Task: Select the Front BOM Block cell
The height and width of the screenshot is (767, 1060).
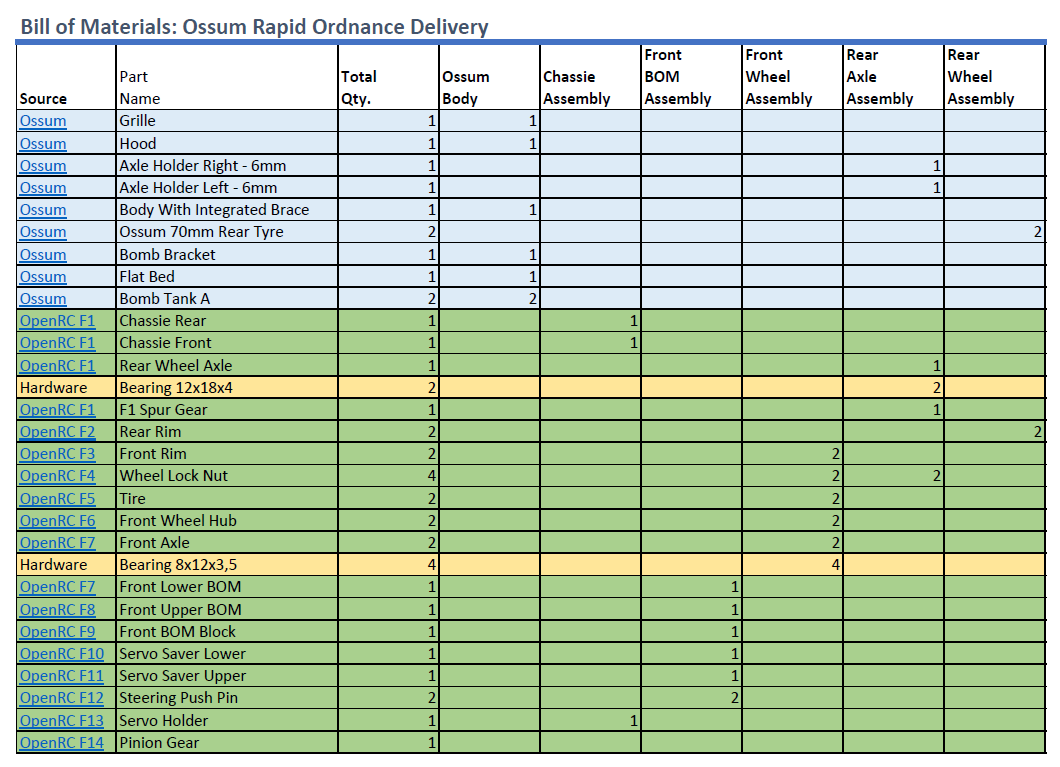Action: click(x=226, y=632)
